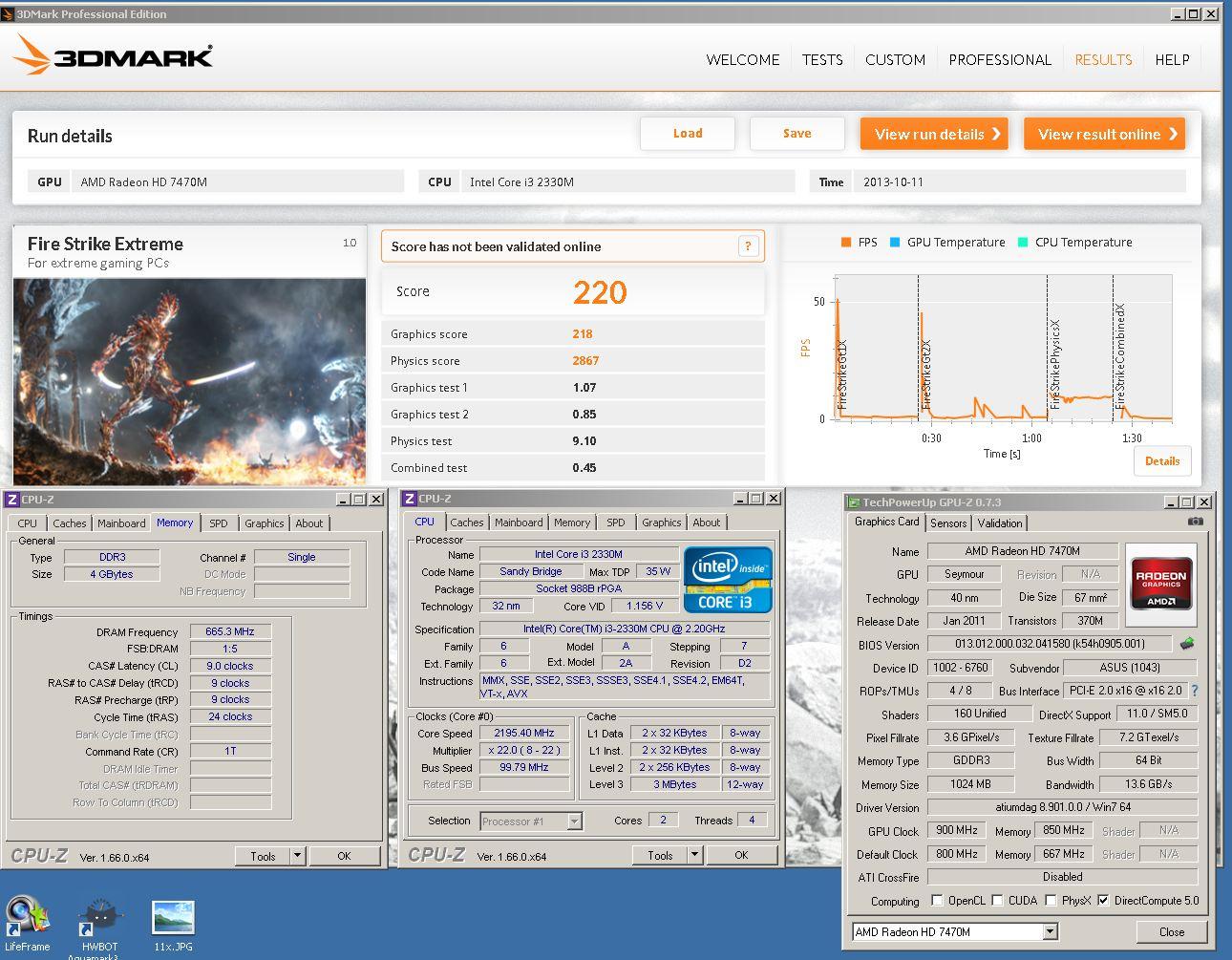Click View run details button
Screen dimensions: 1232x960
click(935, 134)
